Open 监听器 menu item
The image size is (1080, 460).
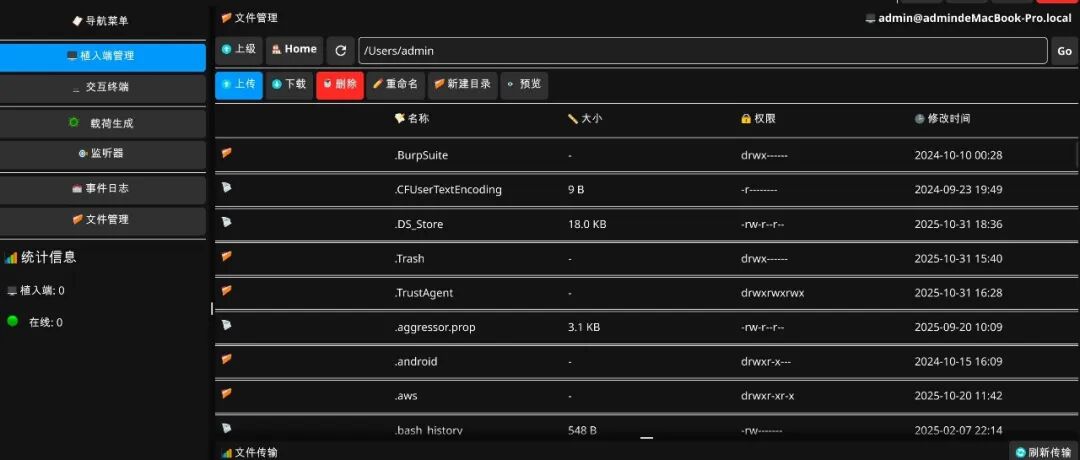[x=103, y=154]
